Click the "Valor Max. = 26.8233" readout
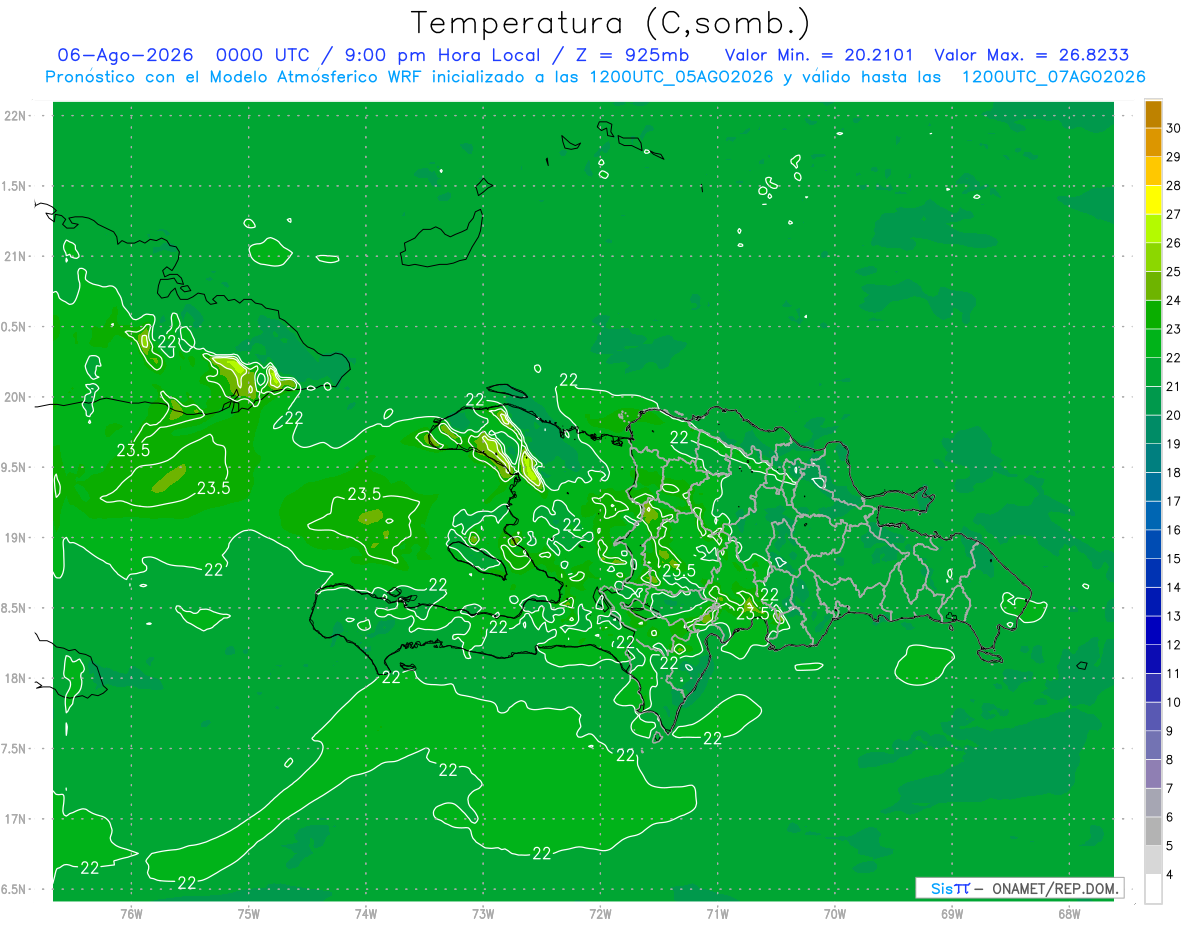Viewport: 1200px width, 927px height. pos(1031,55)
